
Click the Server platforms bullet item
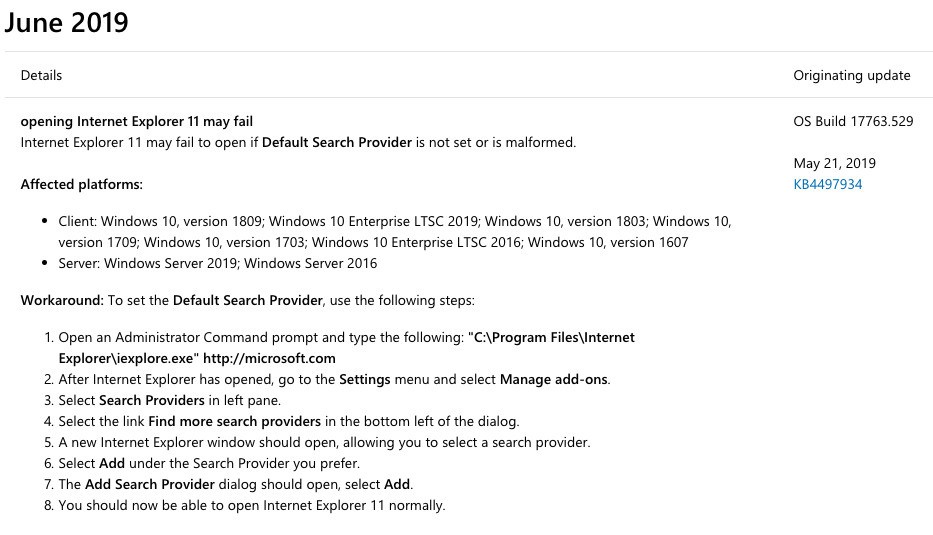pos(217,263)
